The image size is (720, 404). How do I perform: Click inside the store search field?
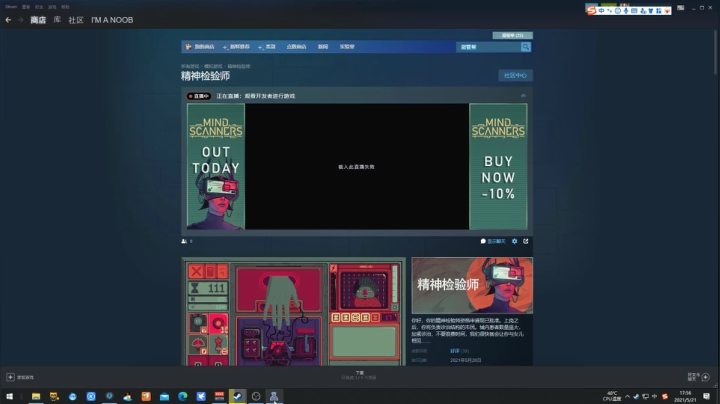click(489, 47)
